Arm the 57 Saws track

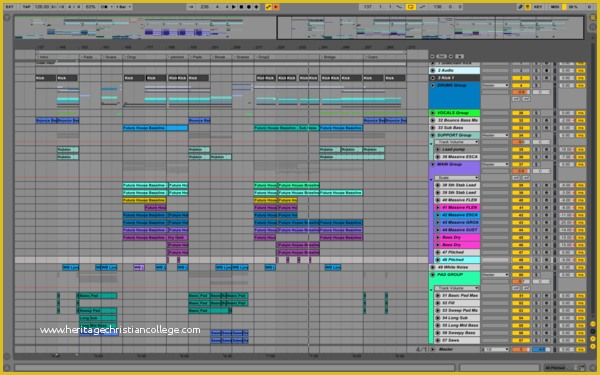pyautogui.click(x=546, y=340)
